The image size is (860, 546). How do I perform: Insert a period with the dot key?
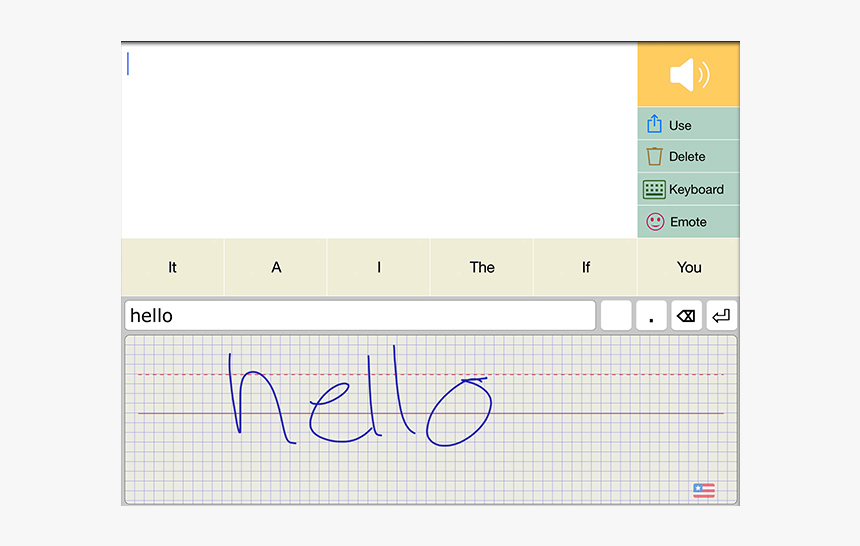click(x=651, y=317)
